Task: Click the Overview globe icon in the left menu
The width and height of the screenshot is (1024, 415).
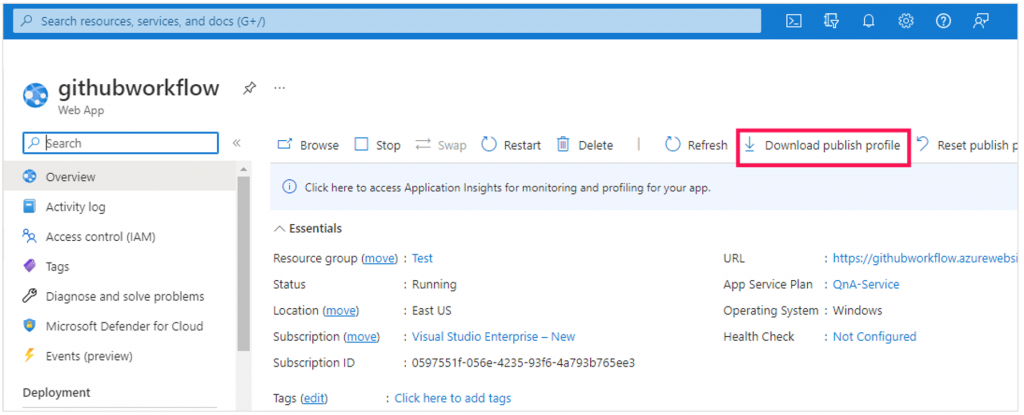Action: point(29,176)
